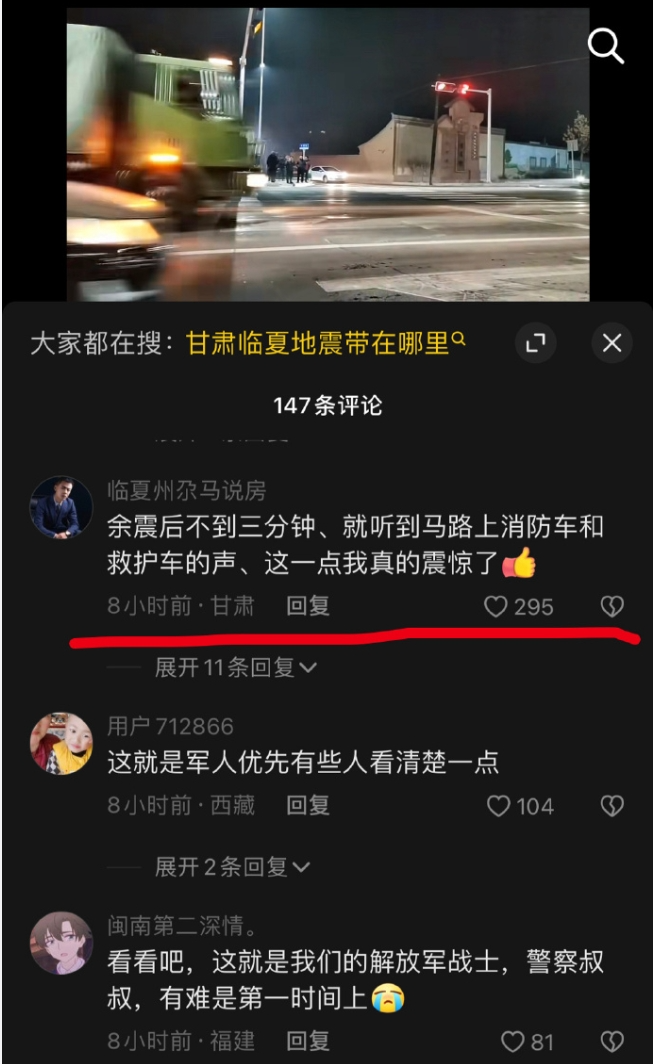653x1064 pixels.
Task: Expand 2 replies under 用户712866 comment
Action: point(232,867)
